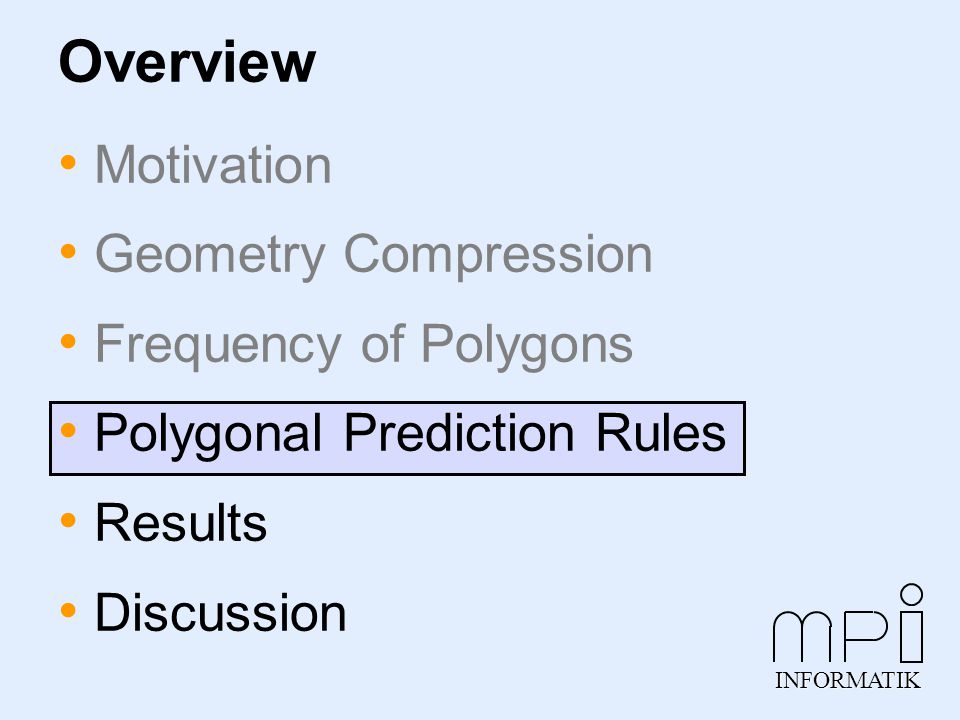Click the orange bullet beside Motivation
Screen dimensions: 960x720
[x=68, y=162]
